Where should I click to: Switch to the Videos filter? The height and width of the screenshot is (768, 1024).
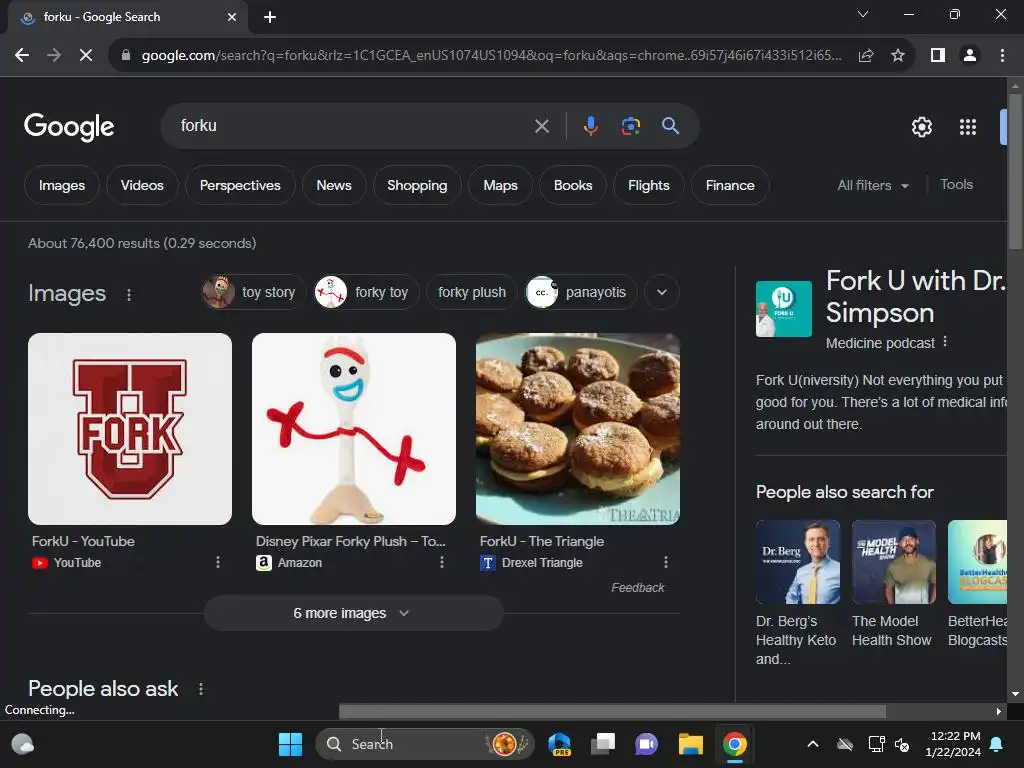coord(142,185)
